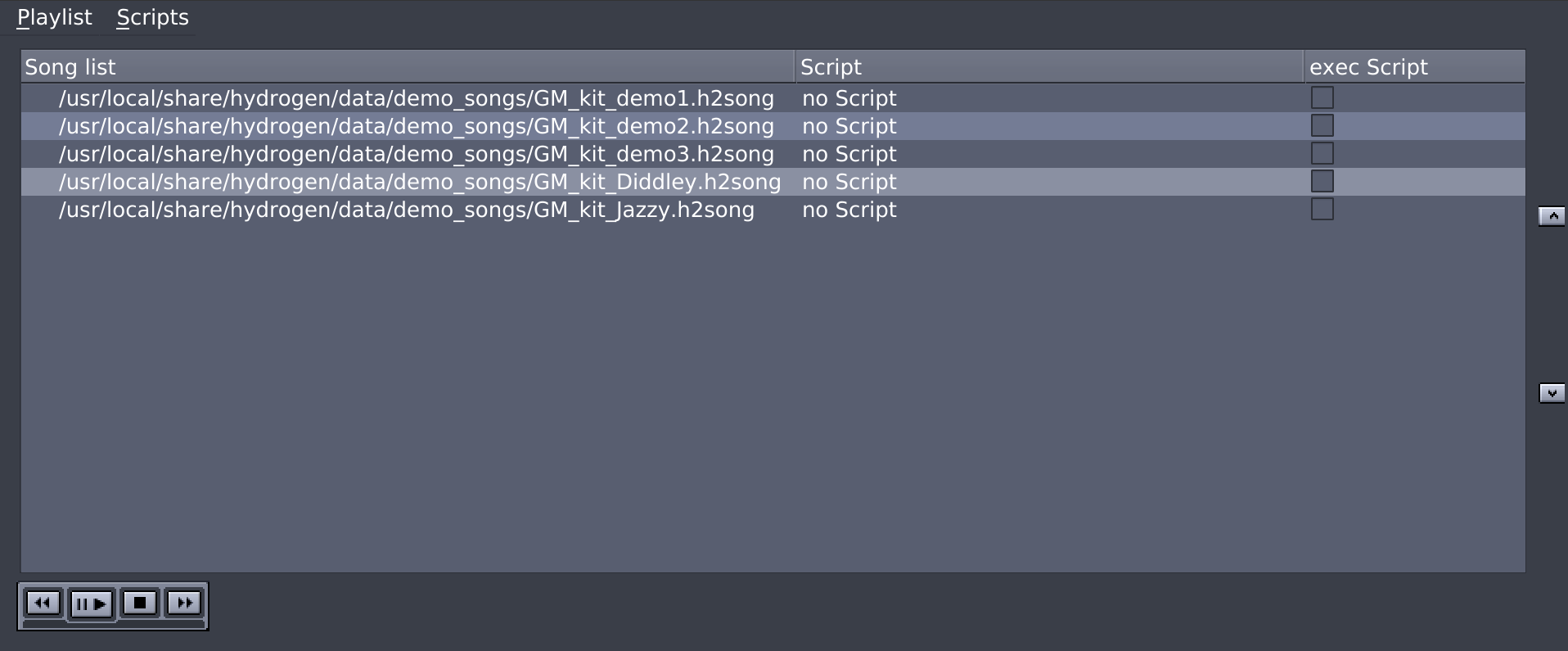
Task: Click the up arrow to move song up
Action: [x=1551, y=215]
